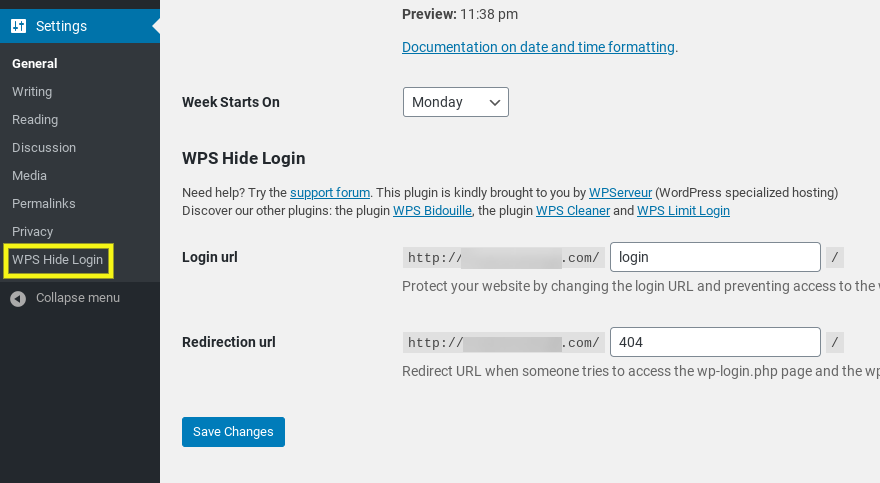The height and width of the screenshot is (483, 880).
Task: Follow the support forum link
Action: [330, 192]
